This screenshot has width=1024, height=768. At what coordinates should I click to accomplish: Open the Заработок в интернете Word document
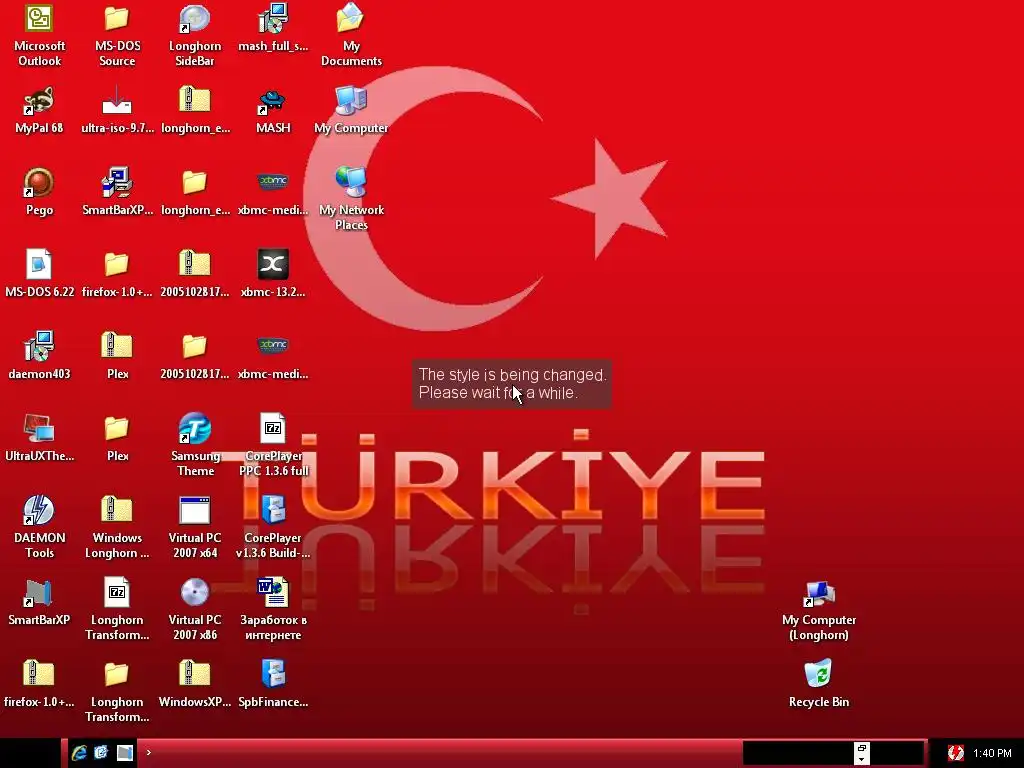point(273,593)
